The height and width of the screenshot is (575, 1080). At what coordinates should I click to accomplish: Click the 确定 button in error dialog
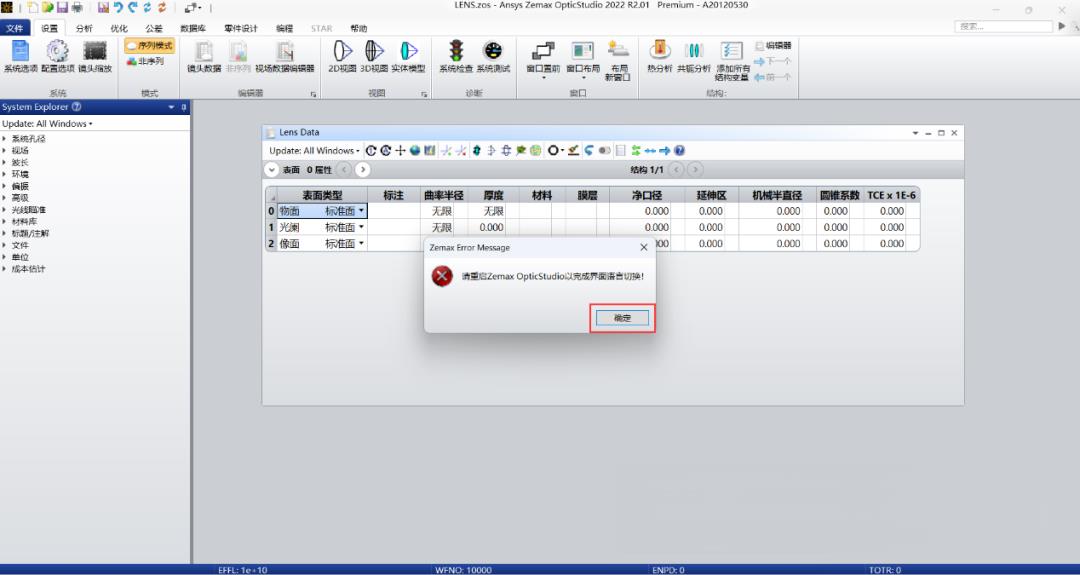[x=622, y=318]
